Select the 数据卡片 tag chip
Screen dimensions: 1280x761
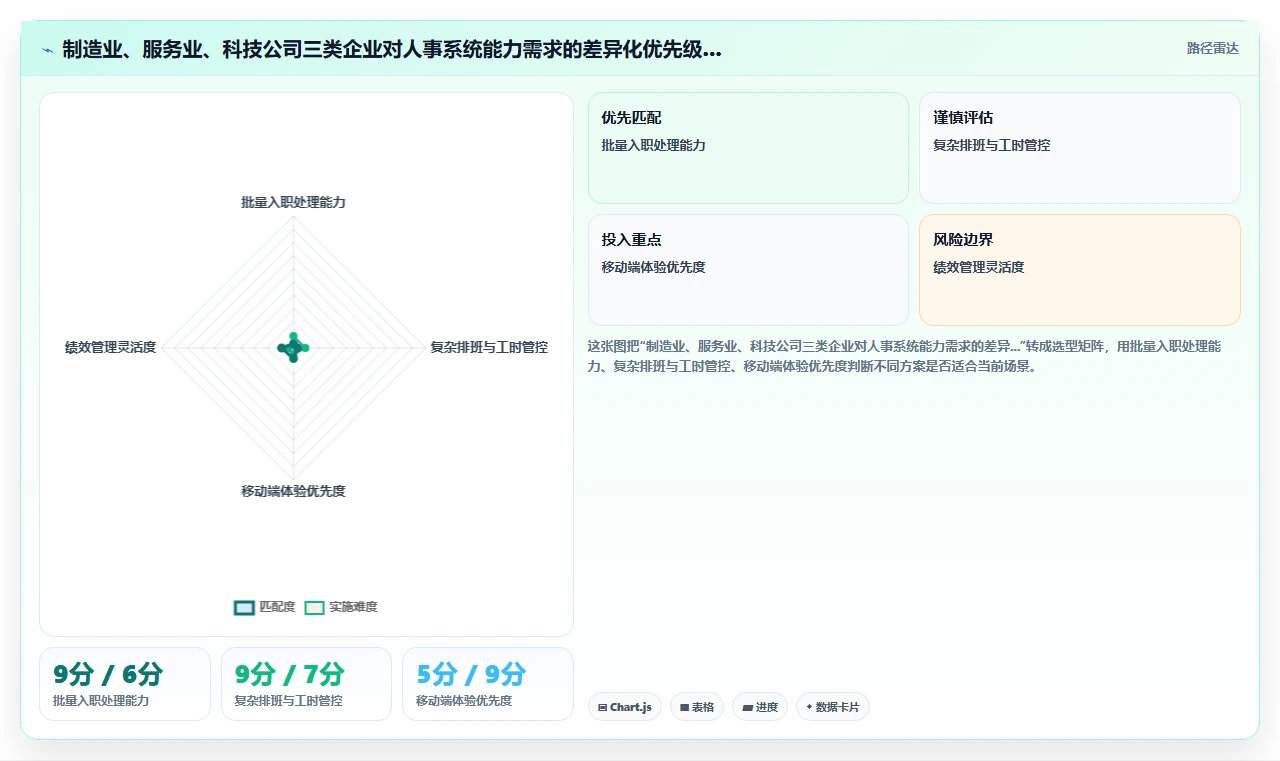833,707
